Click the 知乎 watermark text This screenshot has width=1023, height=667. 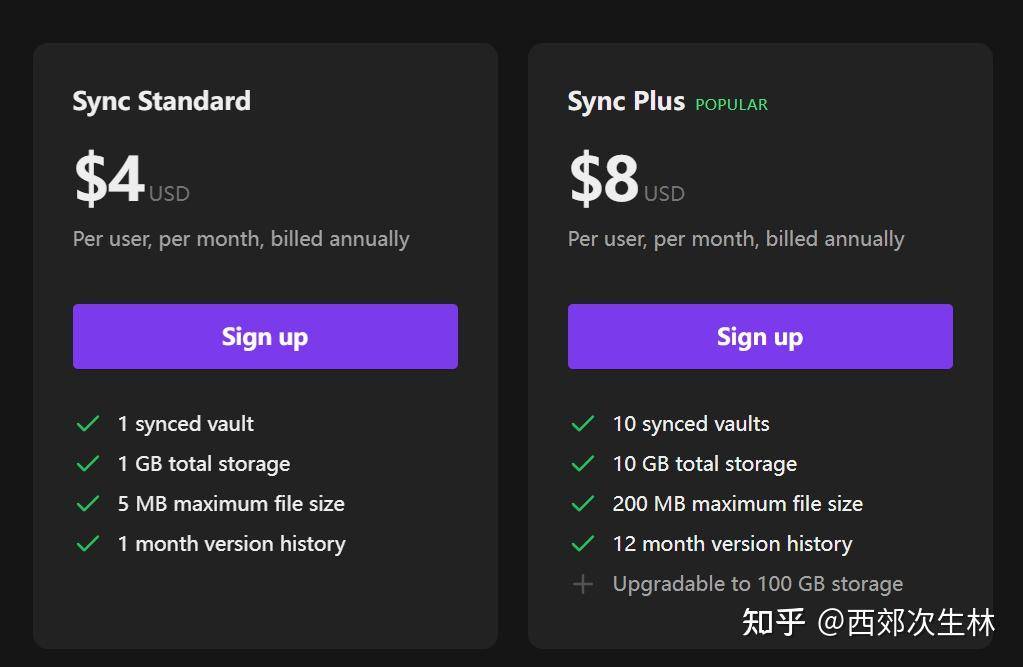pyautogui.click(x=773, y=622)
